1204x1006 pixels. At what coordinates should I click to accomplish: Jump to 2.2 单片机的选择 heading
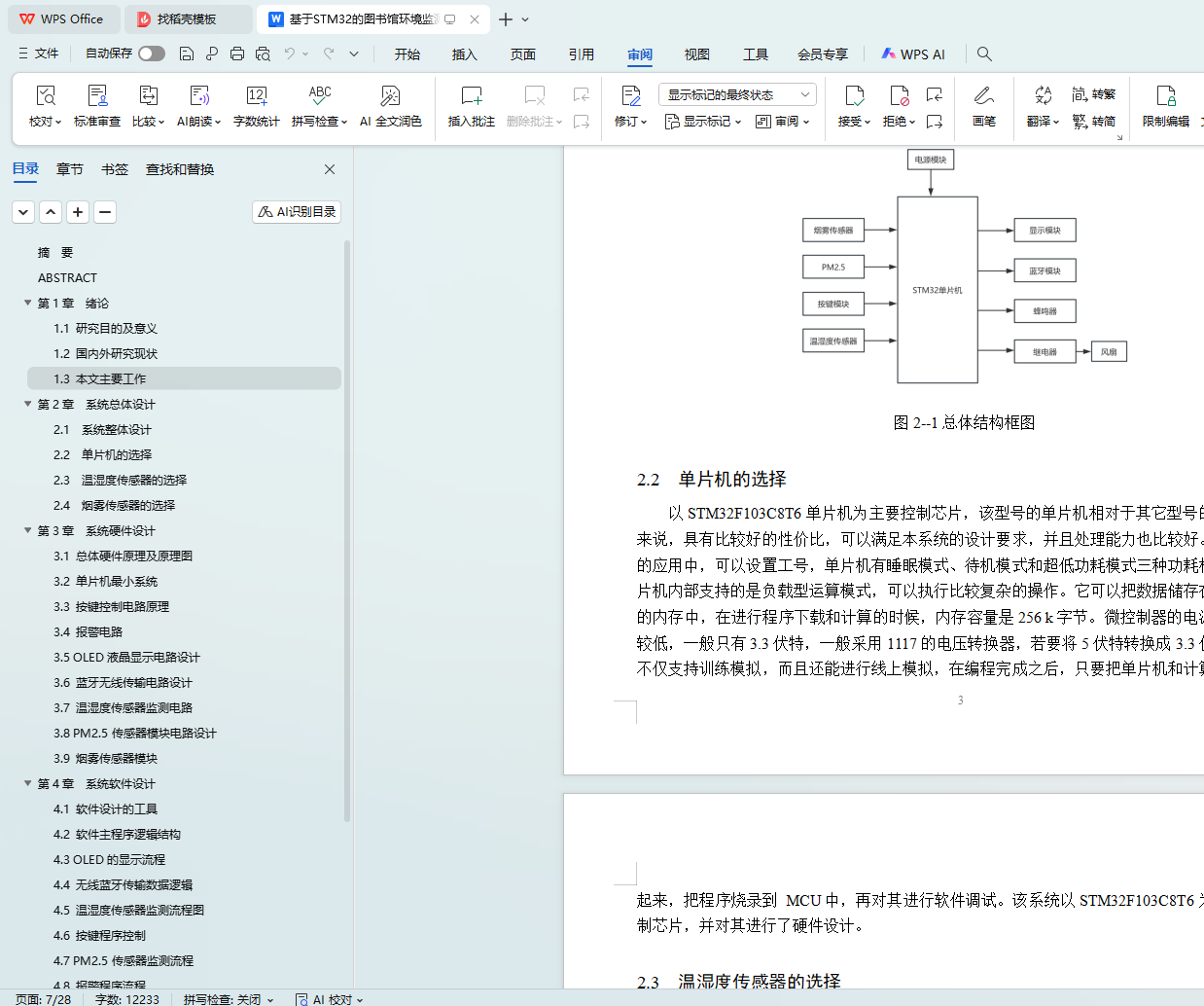tap(102, 454)
